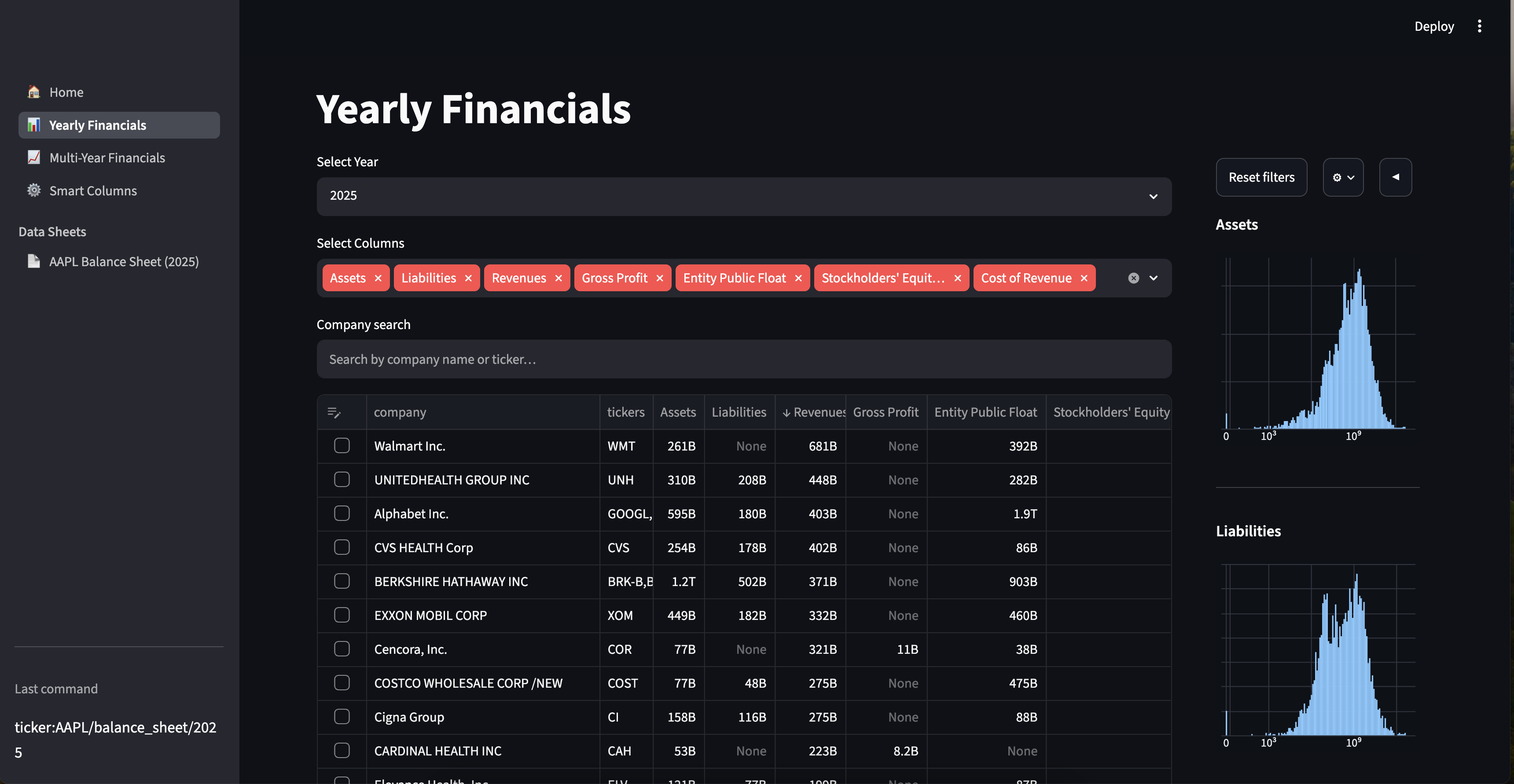Clear all selected columns icon

coord(1134,278)
